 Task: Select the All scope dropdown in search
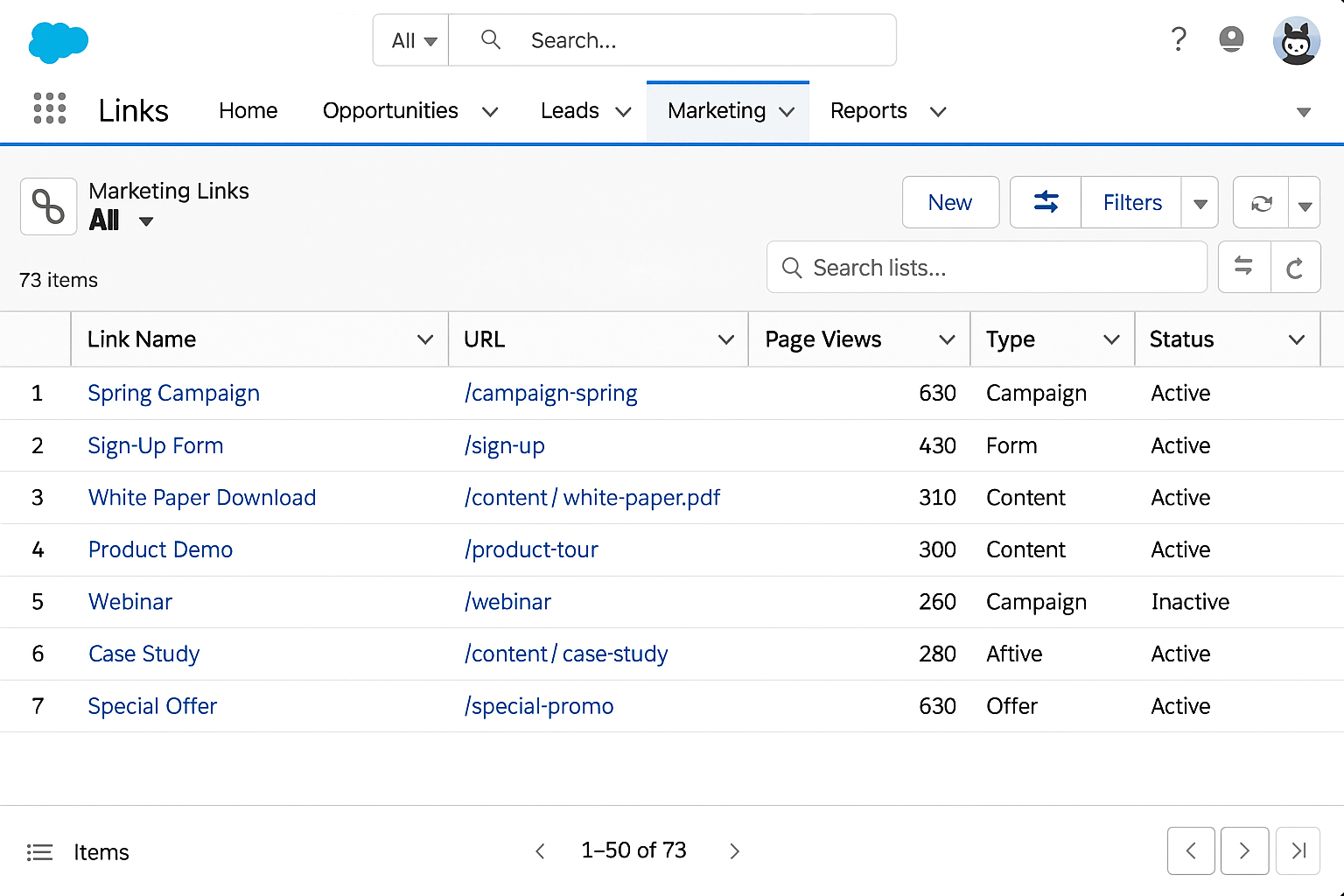click(409, 39)
